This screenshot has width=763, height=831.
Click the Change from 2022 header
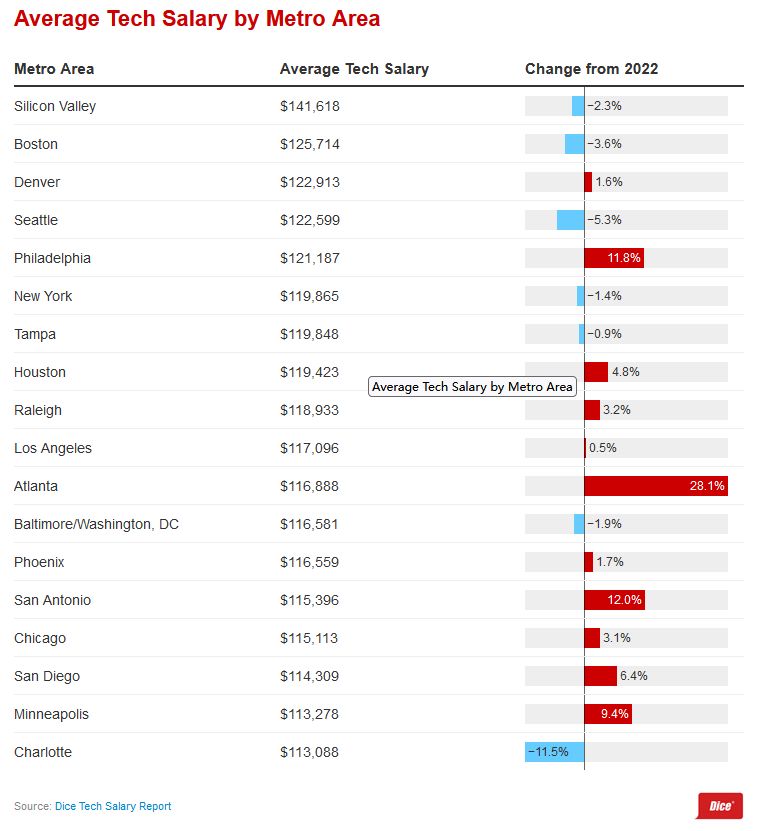pyautogui.click(x=591, y=69)
